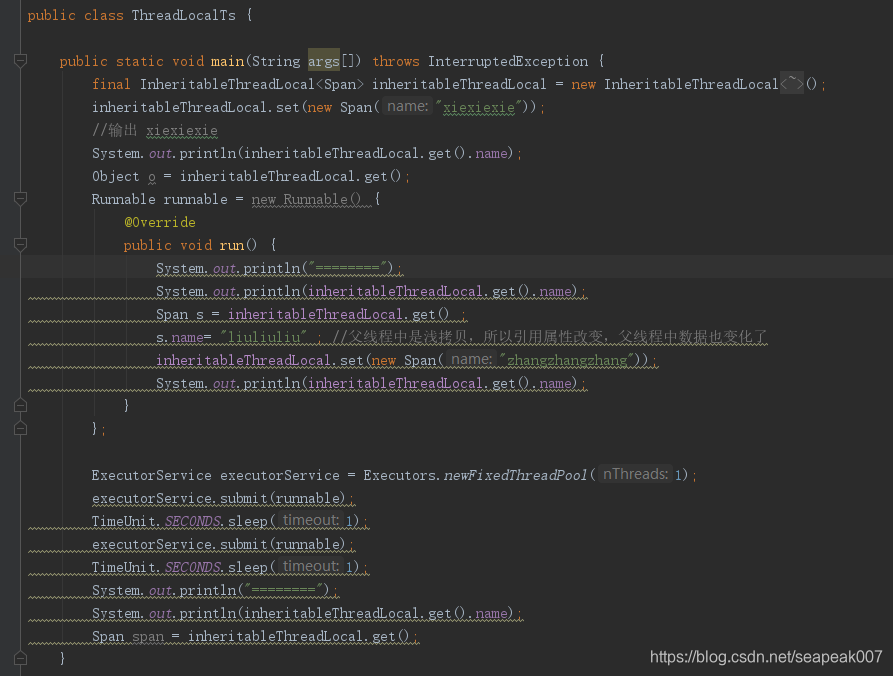The image size is (893, 676).
Task: Click the string literal "xiexiexie"
Action: (x=479, y=107)
